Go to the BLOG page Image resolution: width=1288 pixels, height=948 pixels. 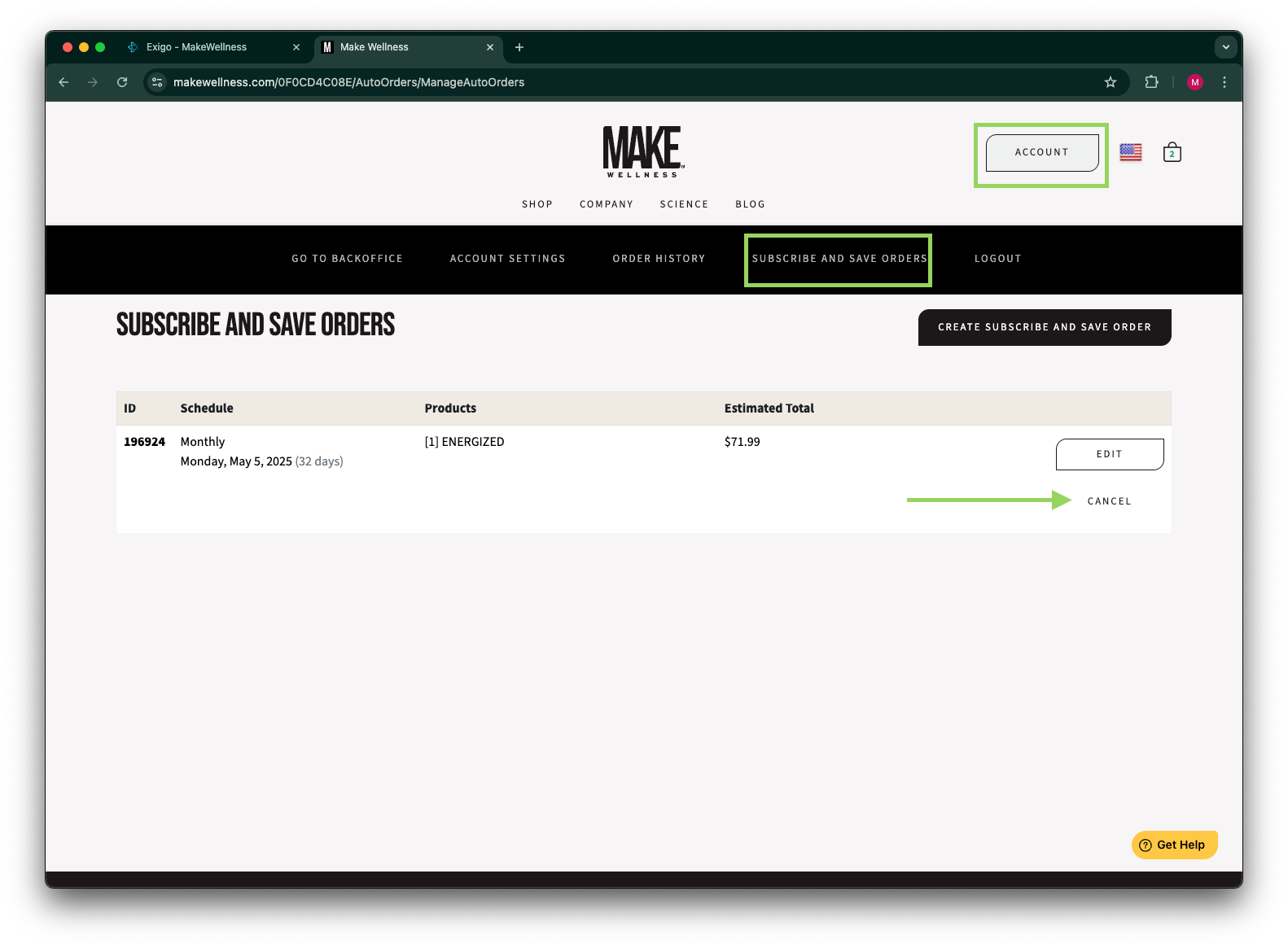point(750,204)
